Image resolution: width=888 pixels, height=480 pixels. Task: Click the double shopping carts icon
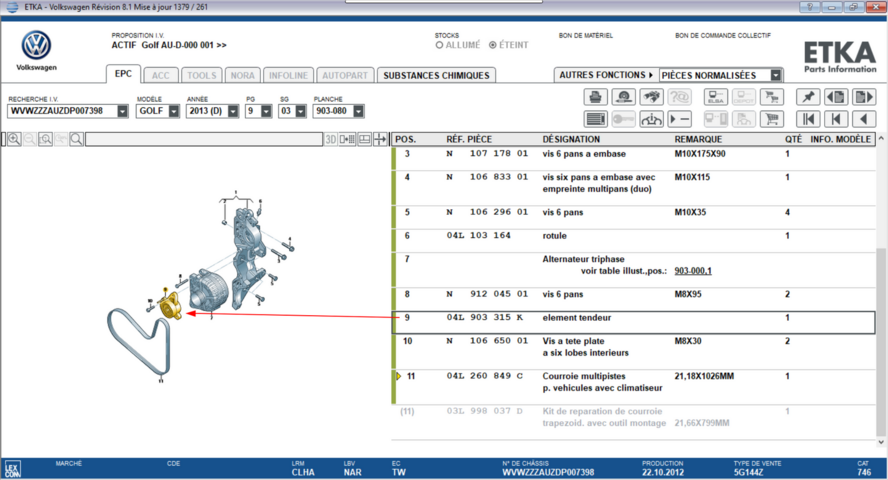point(772,97)
